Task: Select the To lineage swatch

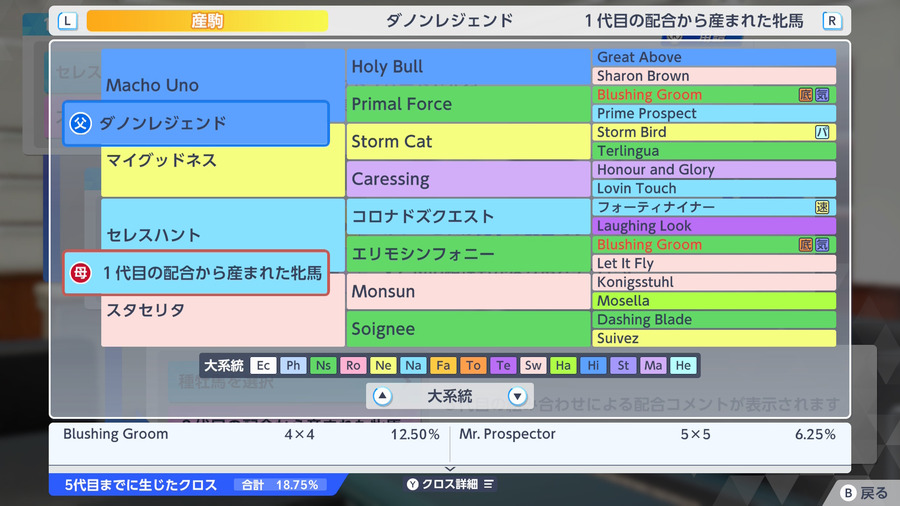Action: tap(473, 365)
